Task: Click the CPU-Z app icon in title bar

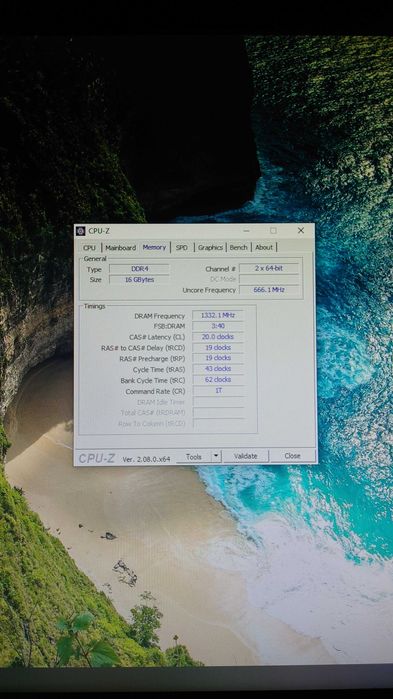Action: [x=81, y=231]
